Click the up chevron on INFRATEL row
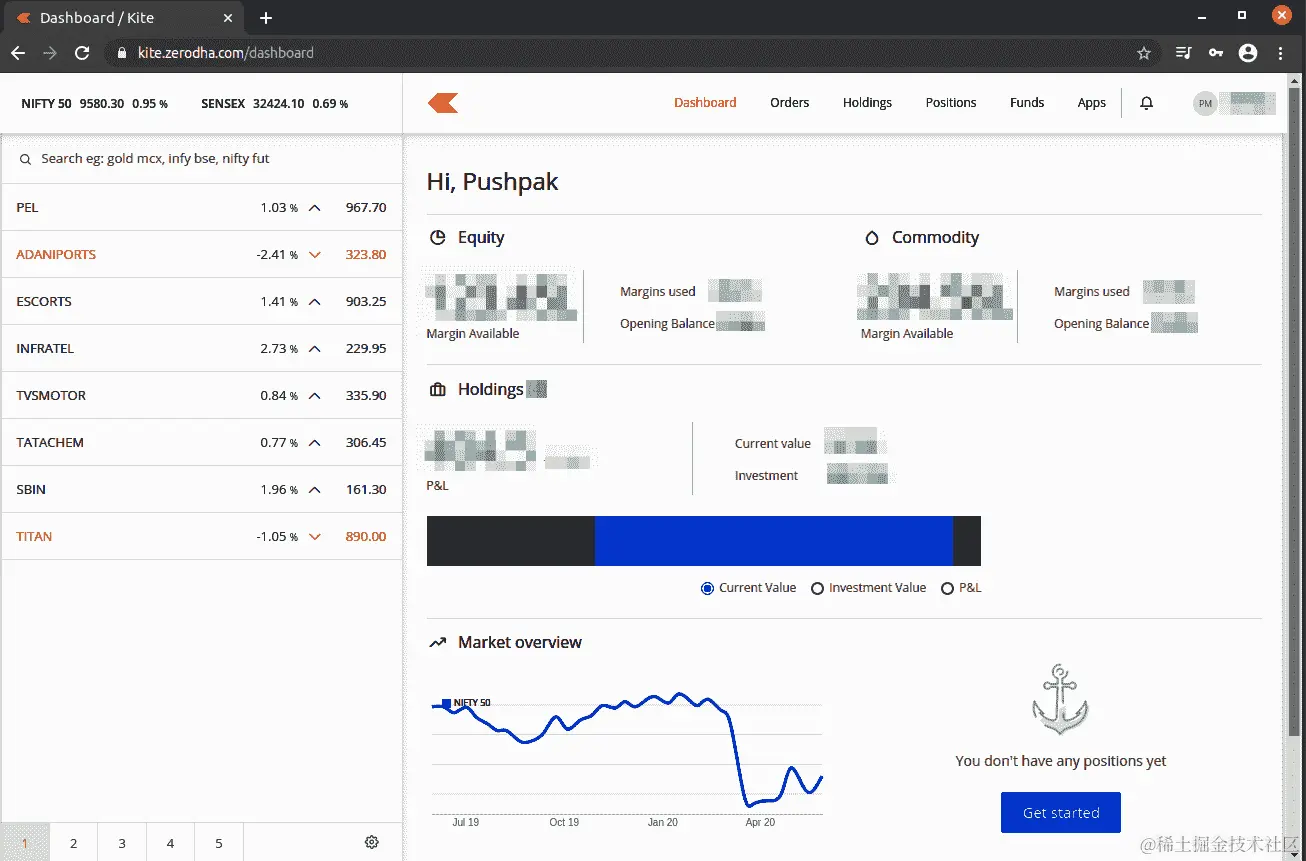This screenshot has width=1306, height=861. (315, 349)
